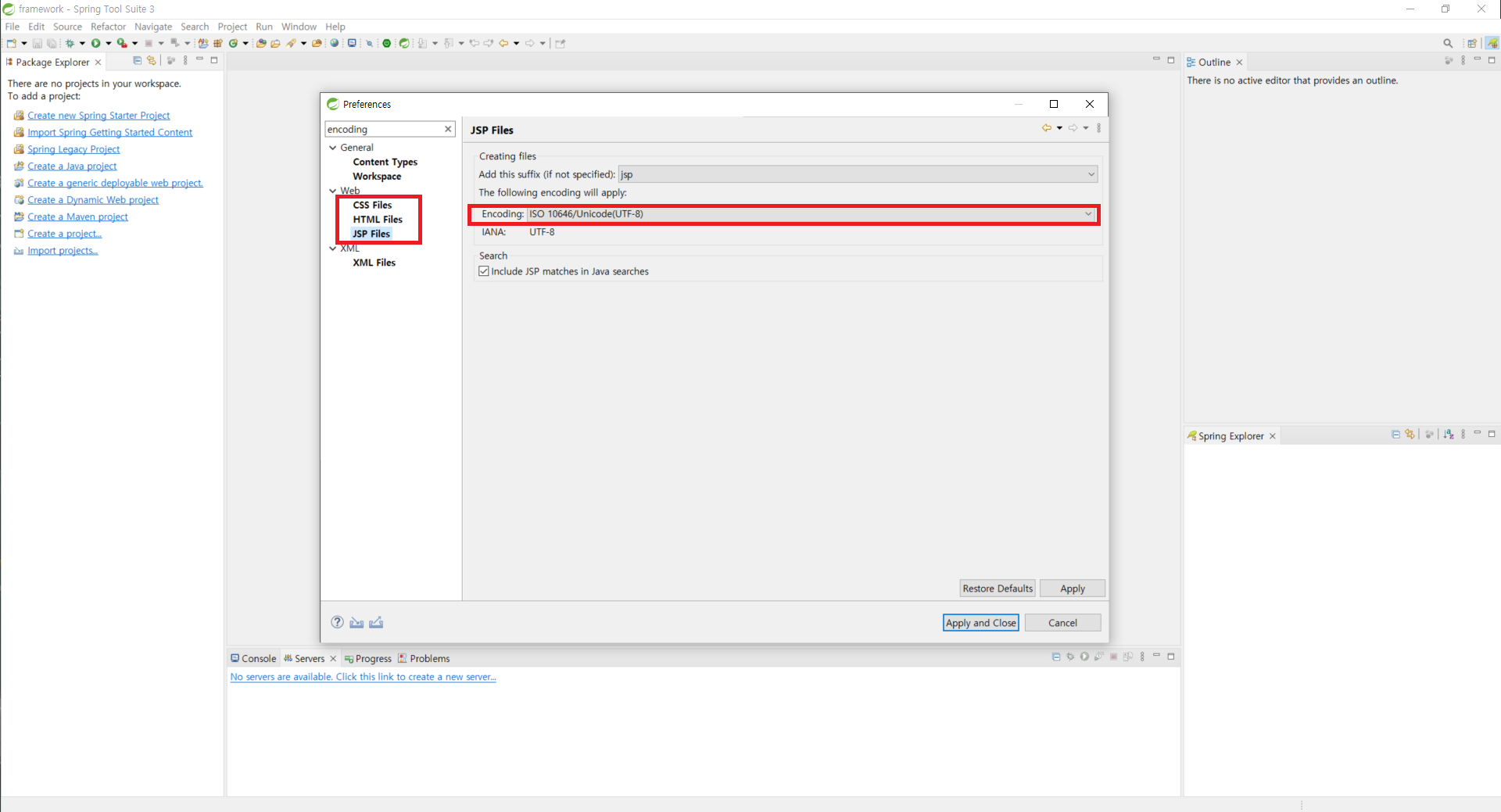Click the green Spring leaf toolbar icon
The image size is (1501, 812).
click(x=404, y=43)
